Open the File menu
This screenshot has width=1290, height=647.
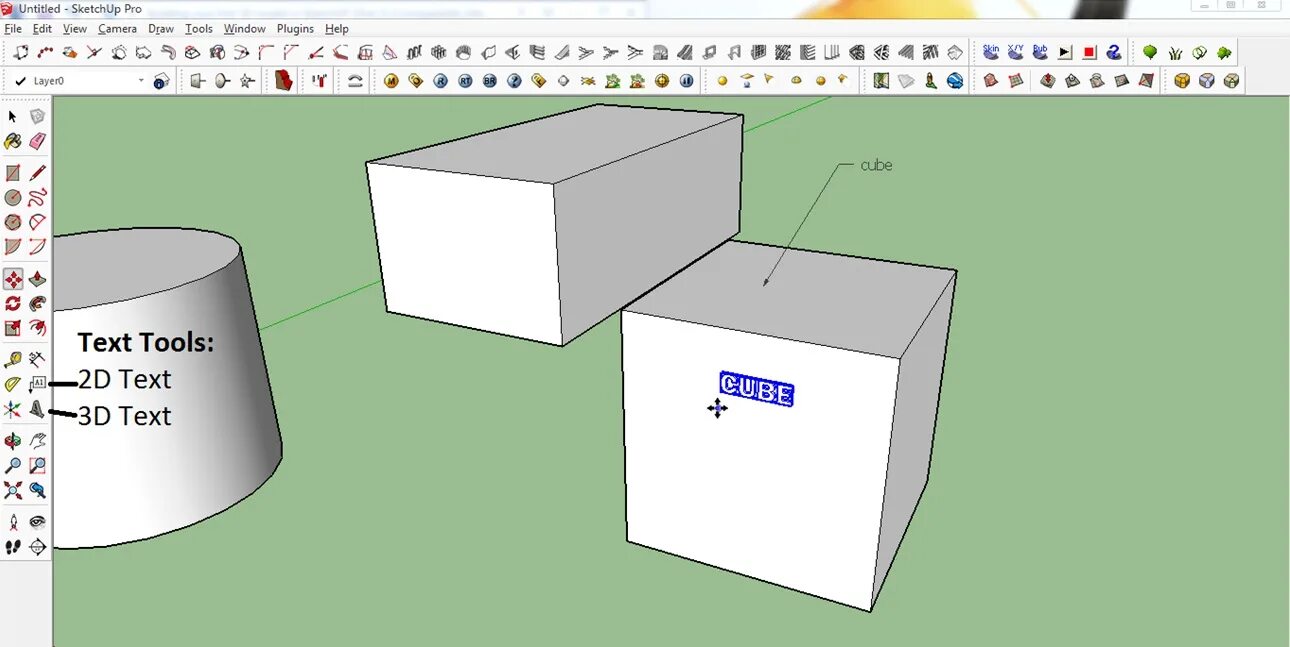coord(12,29)
